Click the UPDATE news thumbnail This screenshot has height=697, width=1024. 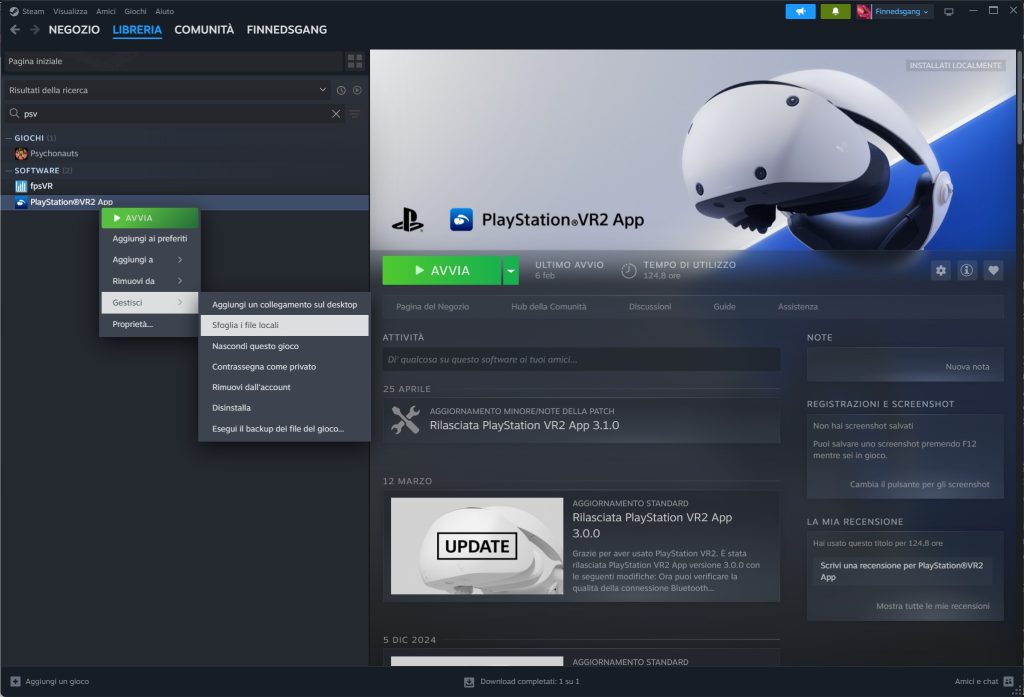[477, 546]
